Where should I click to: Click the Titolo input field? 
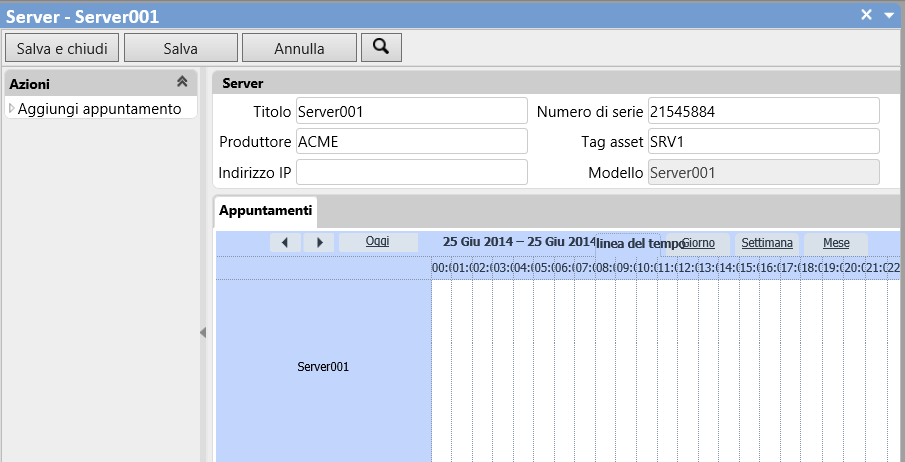411,111
